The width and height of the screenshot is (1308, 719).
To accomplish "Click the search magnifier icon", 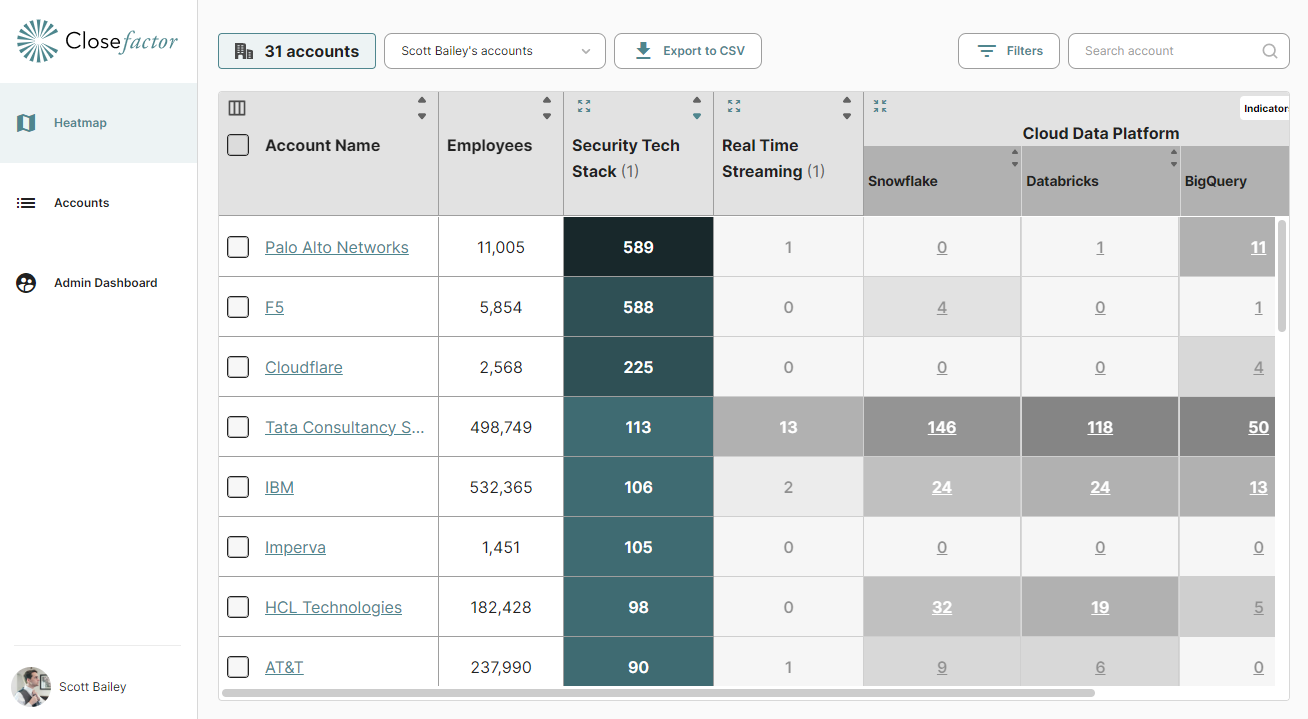I will coord(1270,51).
